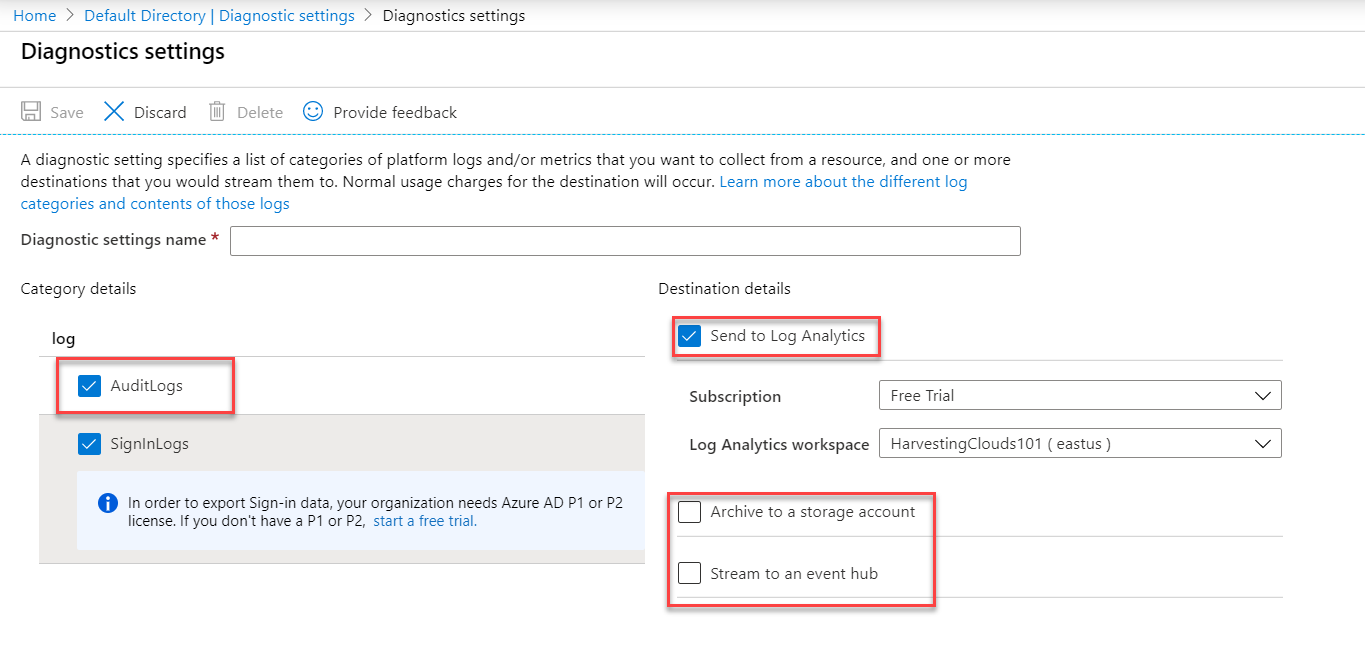Click the Category details heading
The image size is (1365, 652).
click(78, 289)
